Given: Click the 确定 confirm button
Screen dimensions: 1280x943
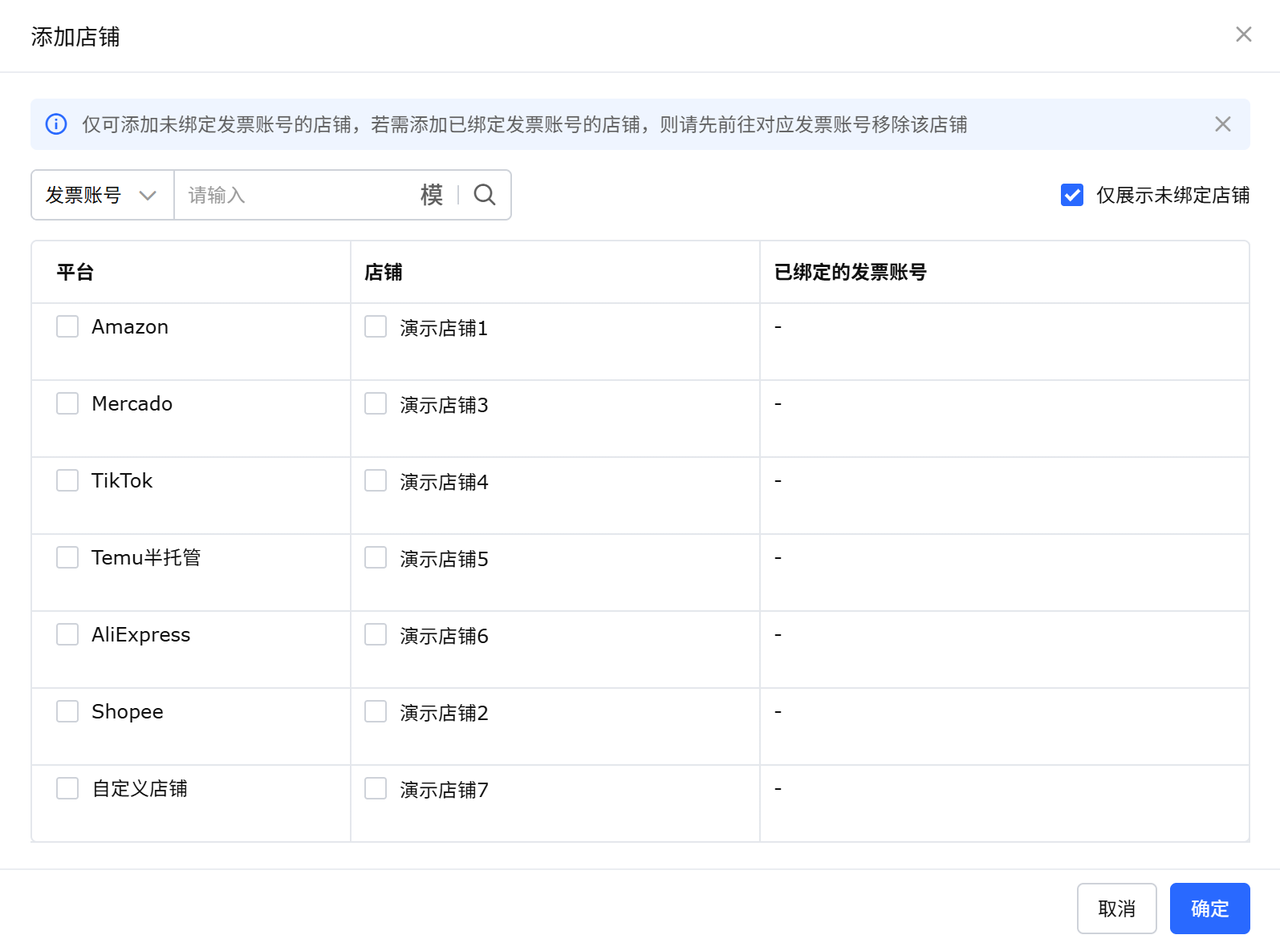Looking at the screenshot, I should click(x=1210, y=909).
